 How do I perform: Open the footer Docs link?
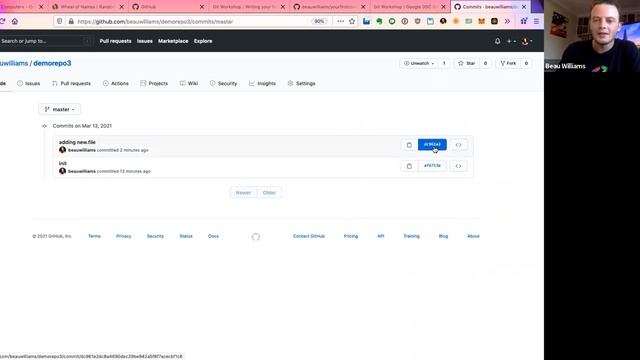tap(213, 236)
